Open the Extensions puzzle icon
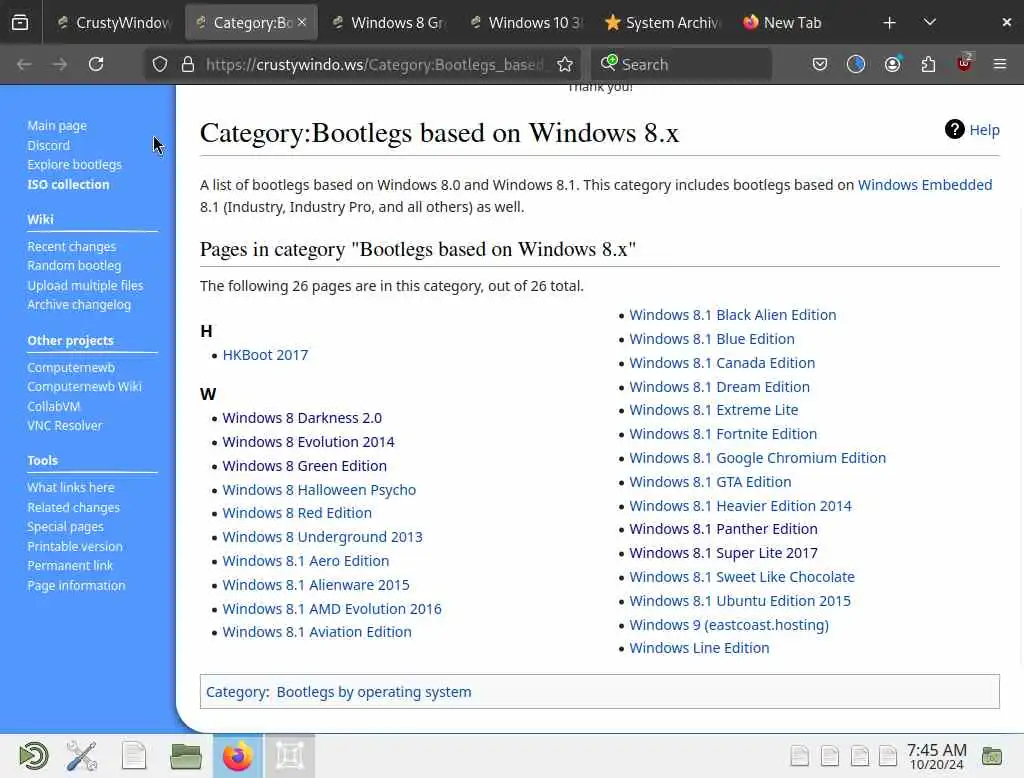 coord(928,64)
